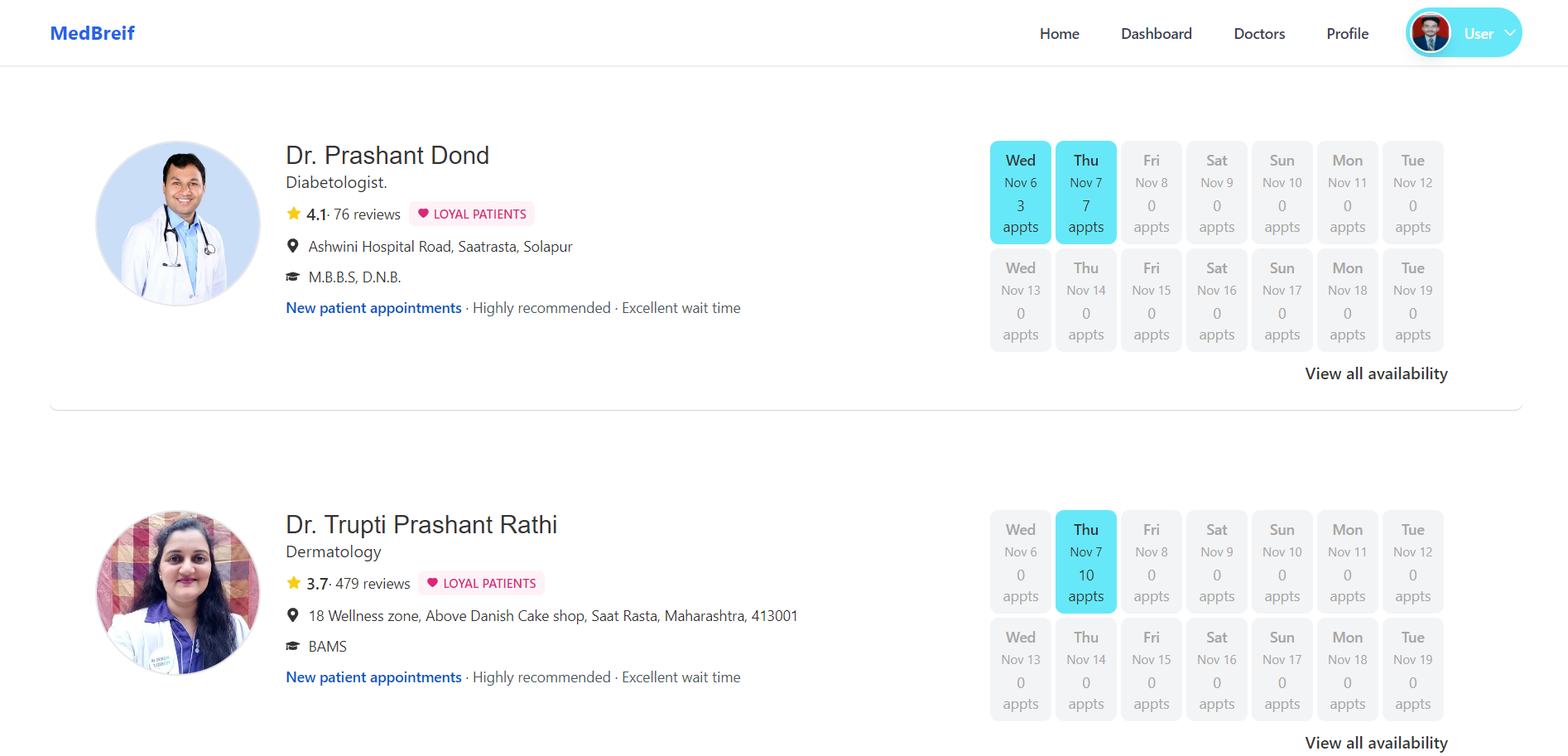
Task: Click the star icon next to Dr. Dond's 4.1 rating
Action: 295,213
